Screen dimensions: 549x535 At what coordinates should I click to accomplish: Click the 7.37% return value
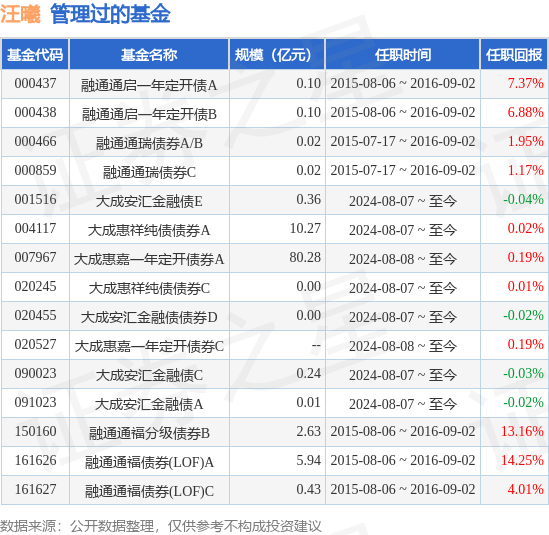(525, 84)
